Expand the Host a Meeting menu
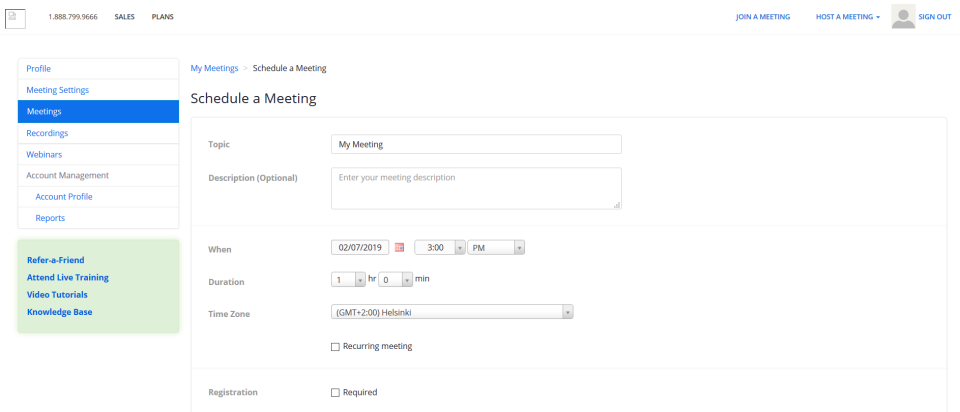 (x=848, y=17)
